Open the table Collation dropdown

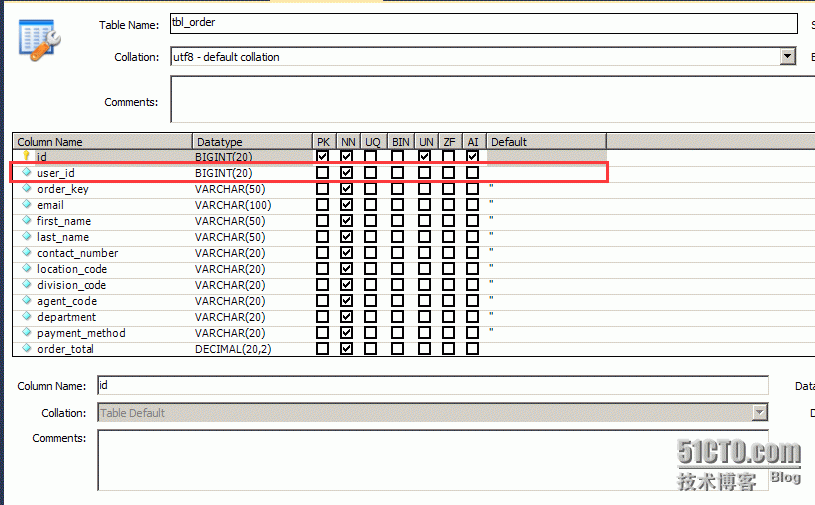pyautogui.click(x=788, y=56)
